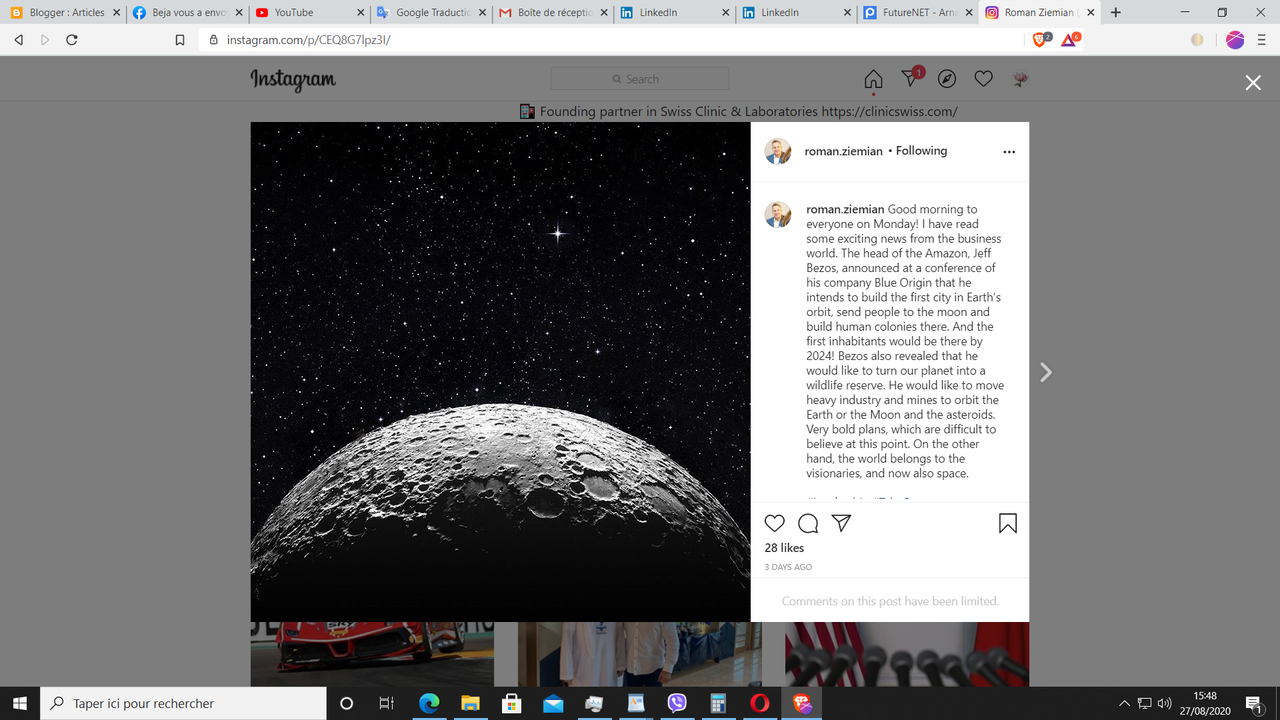The width and height of the screenshot is (1280, 720).
Task: Close the Blogger : Articles tab
Action: [117, 13]
